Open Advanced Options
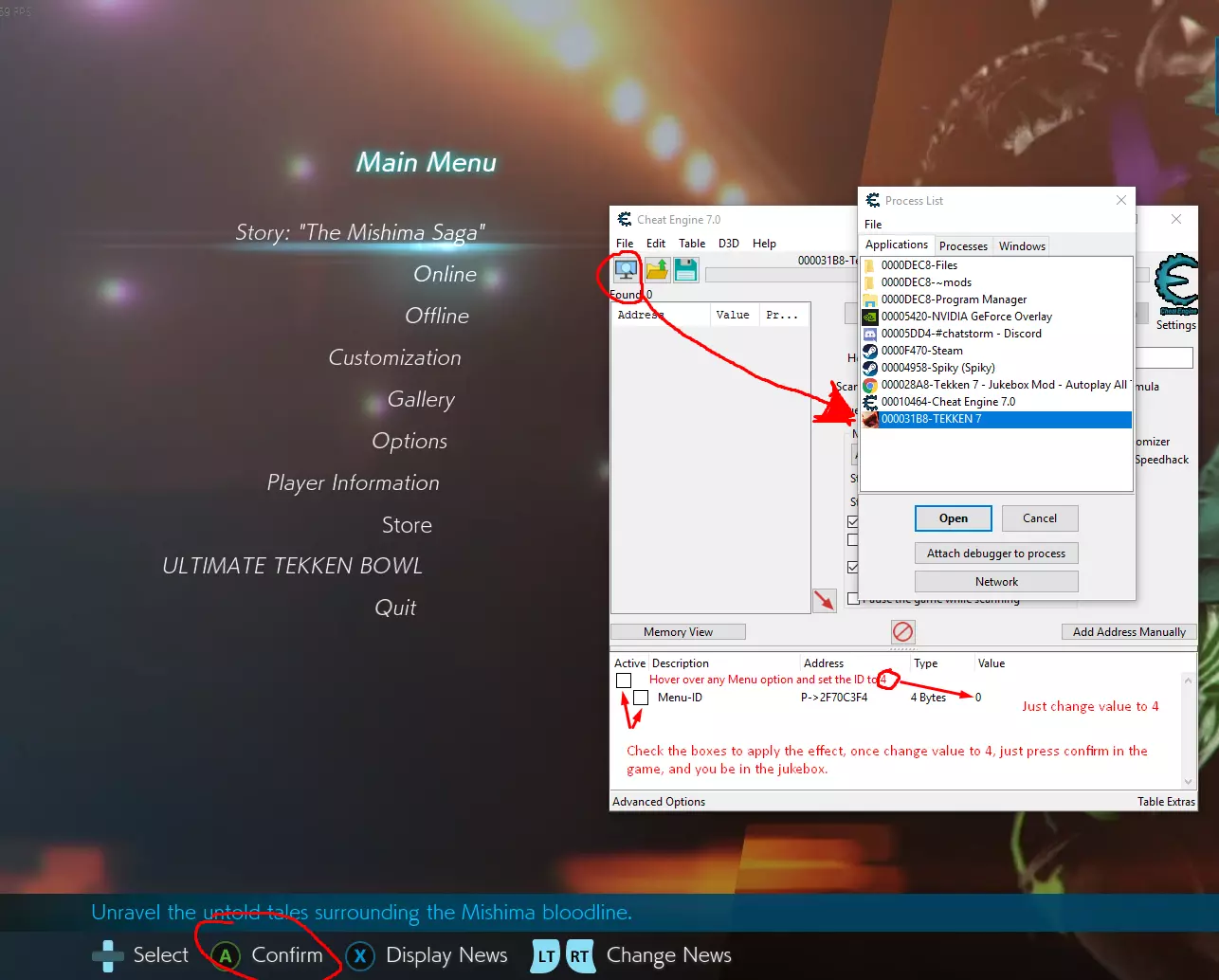 pos(659,802)
